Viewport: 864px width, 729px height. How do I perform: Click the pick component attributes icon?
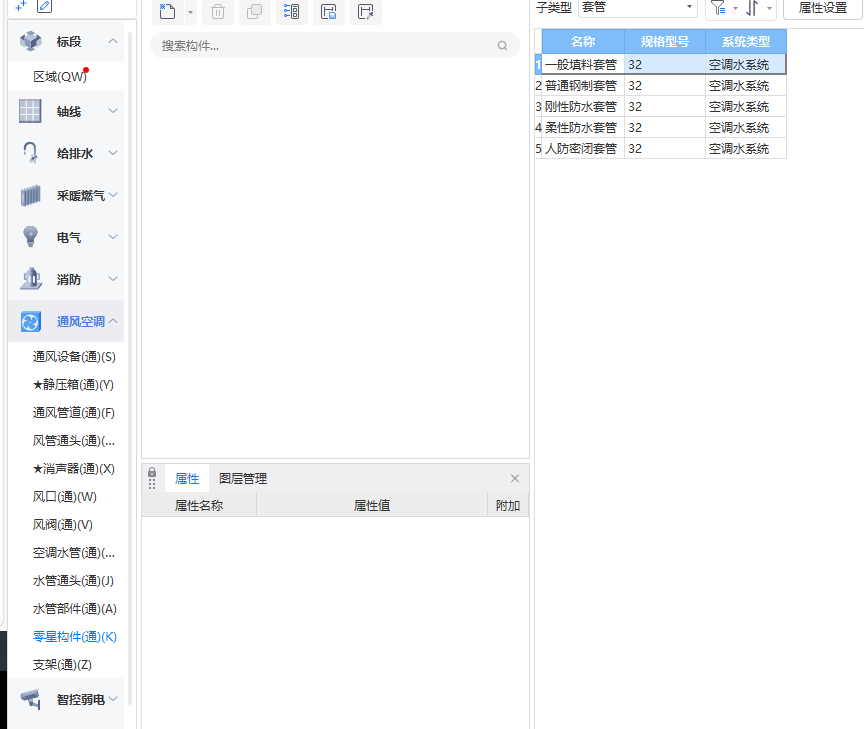(365, 11)
